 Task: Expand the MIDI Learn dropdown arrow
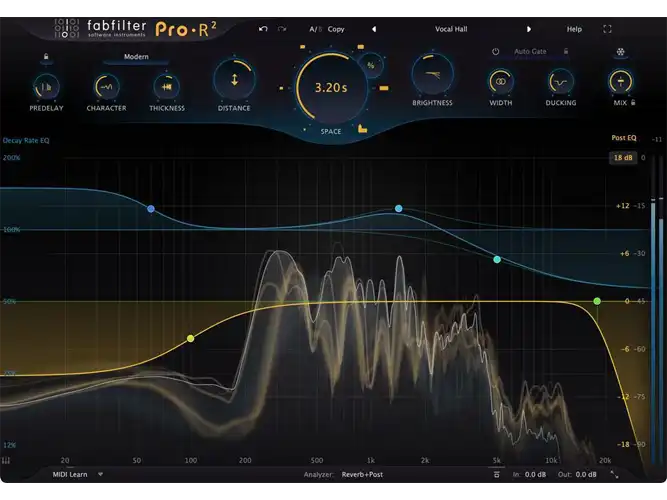[x=100, y=474]
